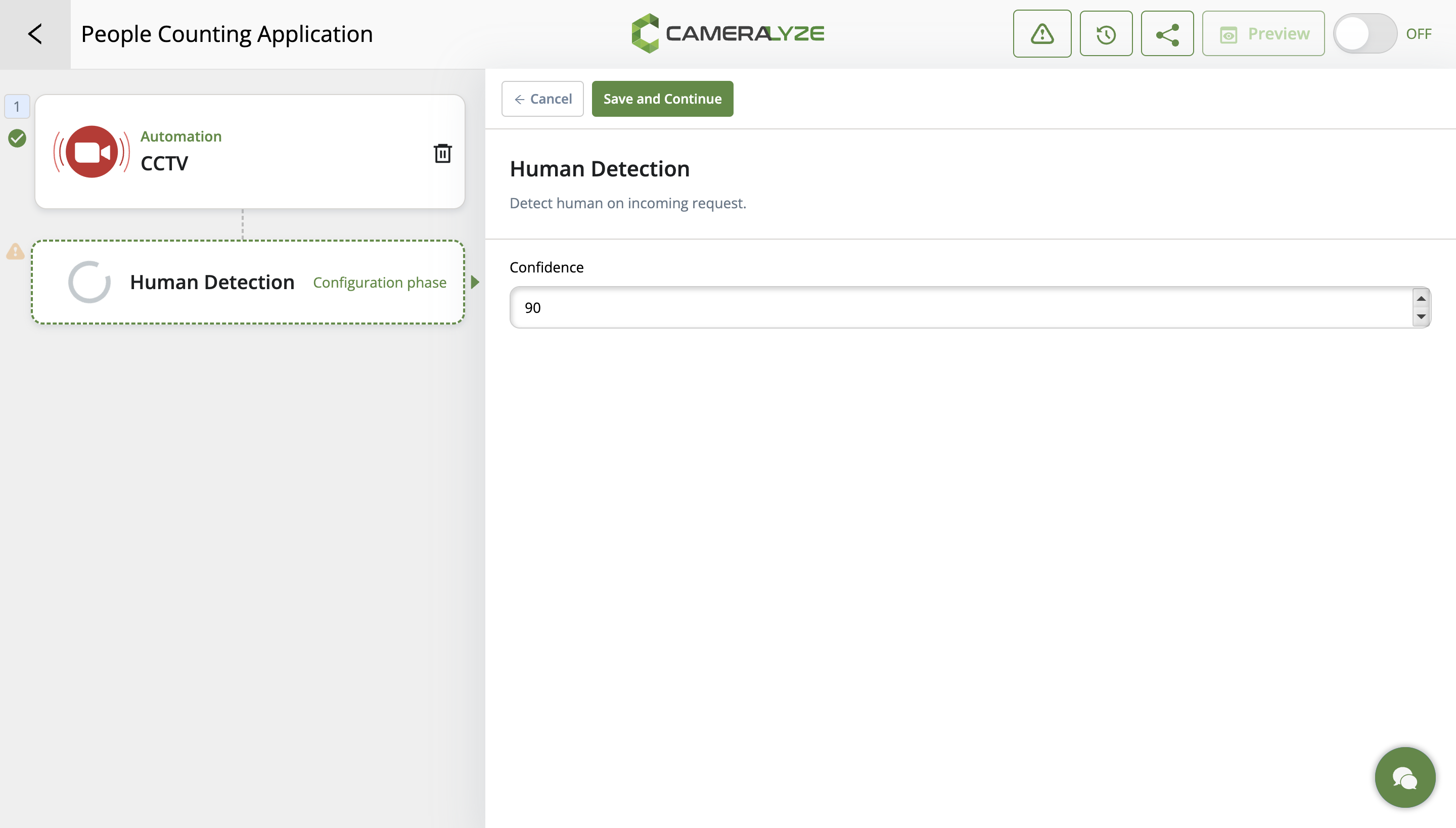
Task: Decrease Confidence with the down stepper arrow
Action: (1421, 317)
